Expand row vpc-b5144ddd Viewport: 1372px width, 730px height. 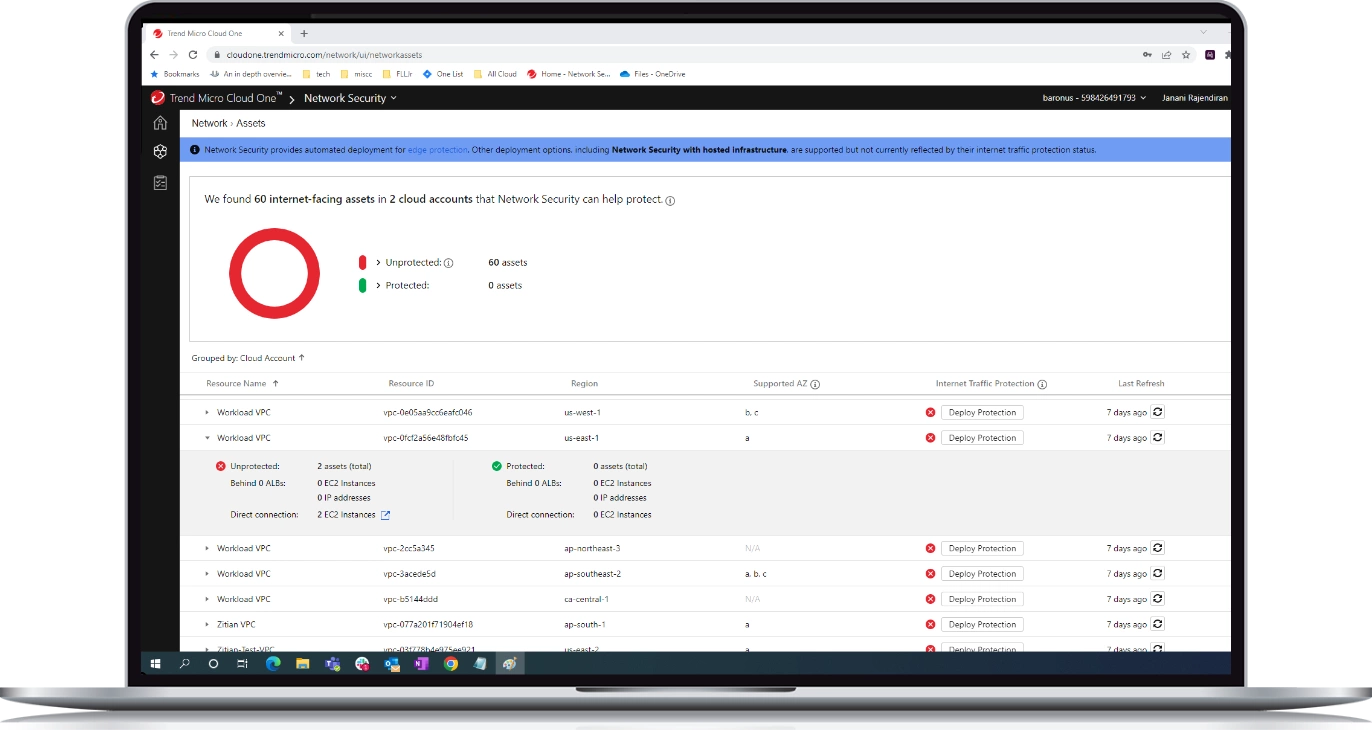[207, 599]
